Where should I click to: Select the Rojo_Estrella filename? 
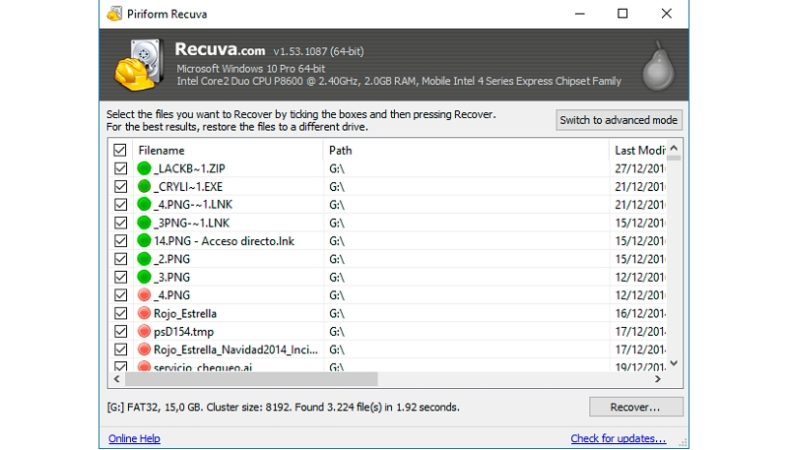(x=185, y=313)
